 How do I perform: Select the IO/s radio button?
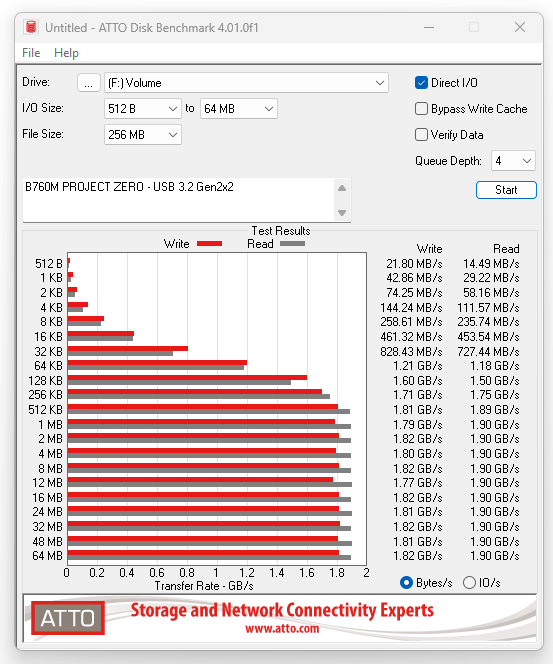click(469, 583)
